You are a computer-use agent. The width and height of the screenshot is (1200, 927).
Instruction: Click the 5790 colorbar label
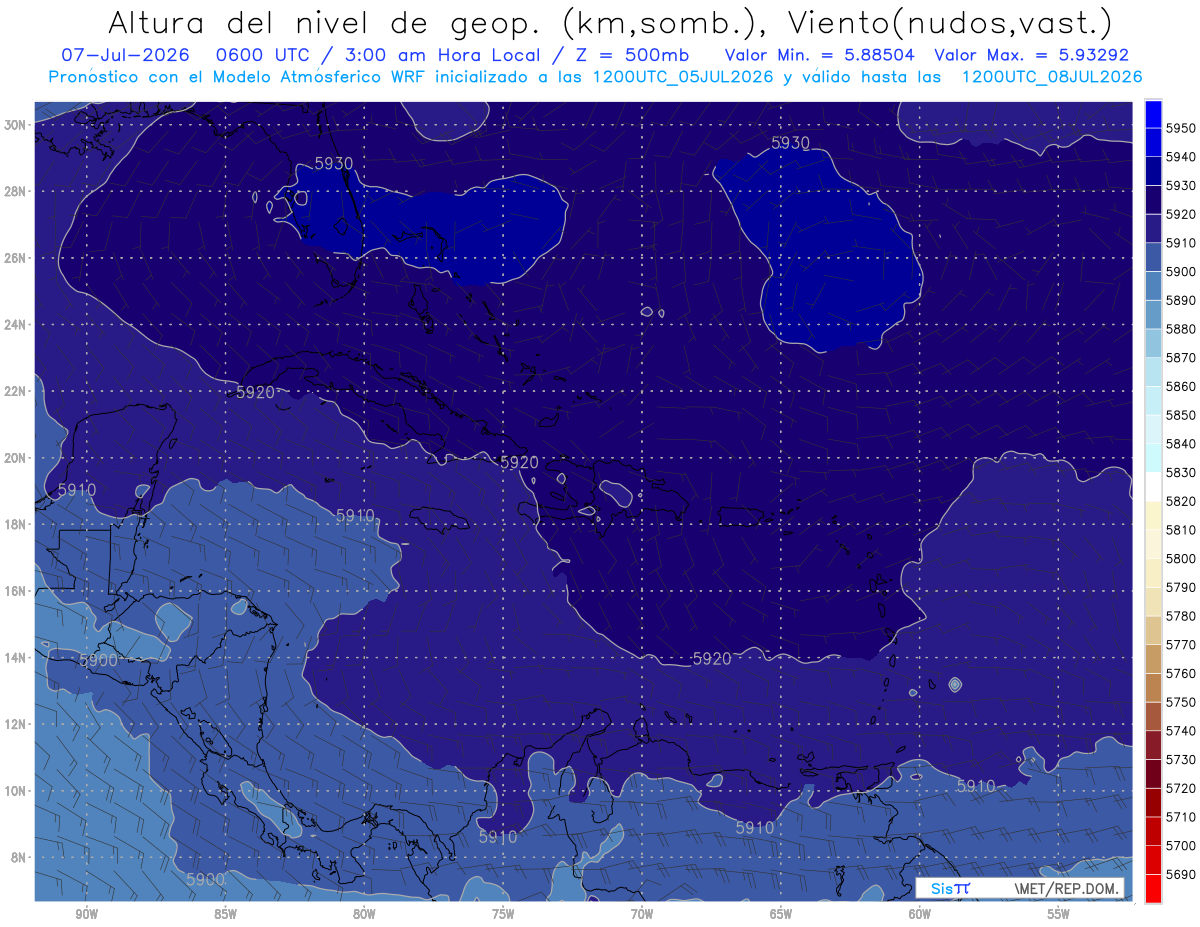point(1180,587)
